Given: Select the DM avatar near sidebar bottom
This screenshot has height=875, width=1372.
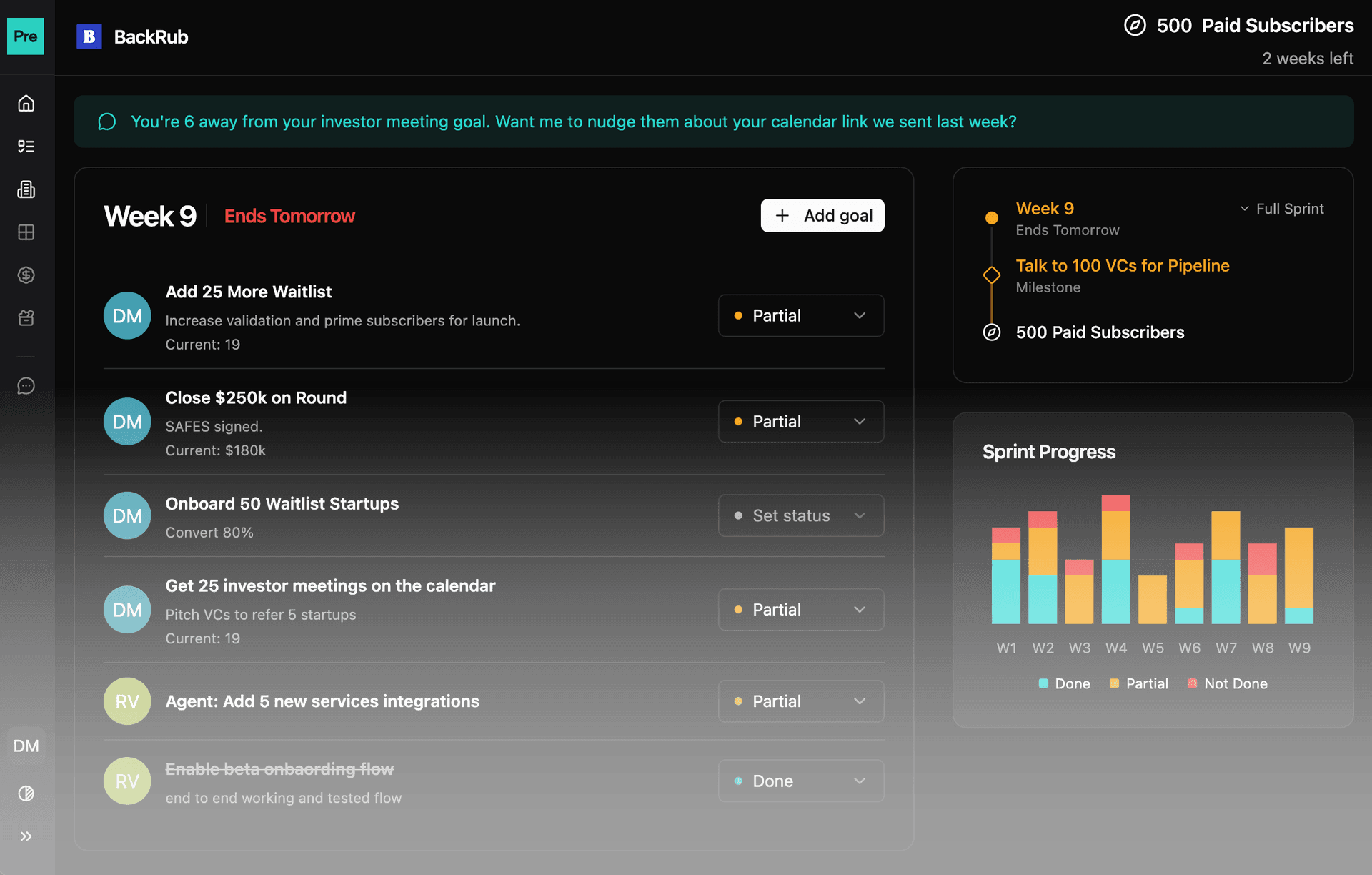Looking at the screenshot, I should point(26,746).
